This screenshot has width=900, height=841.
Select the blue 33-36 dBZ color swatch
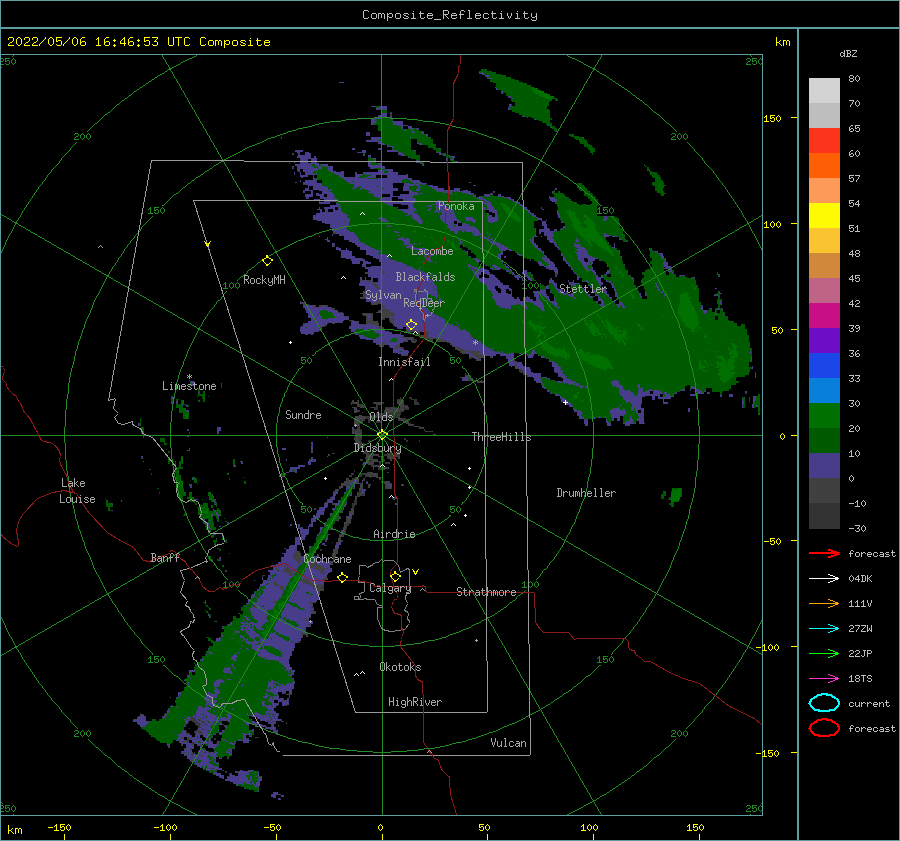click(824, 366)
